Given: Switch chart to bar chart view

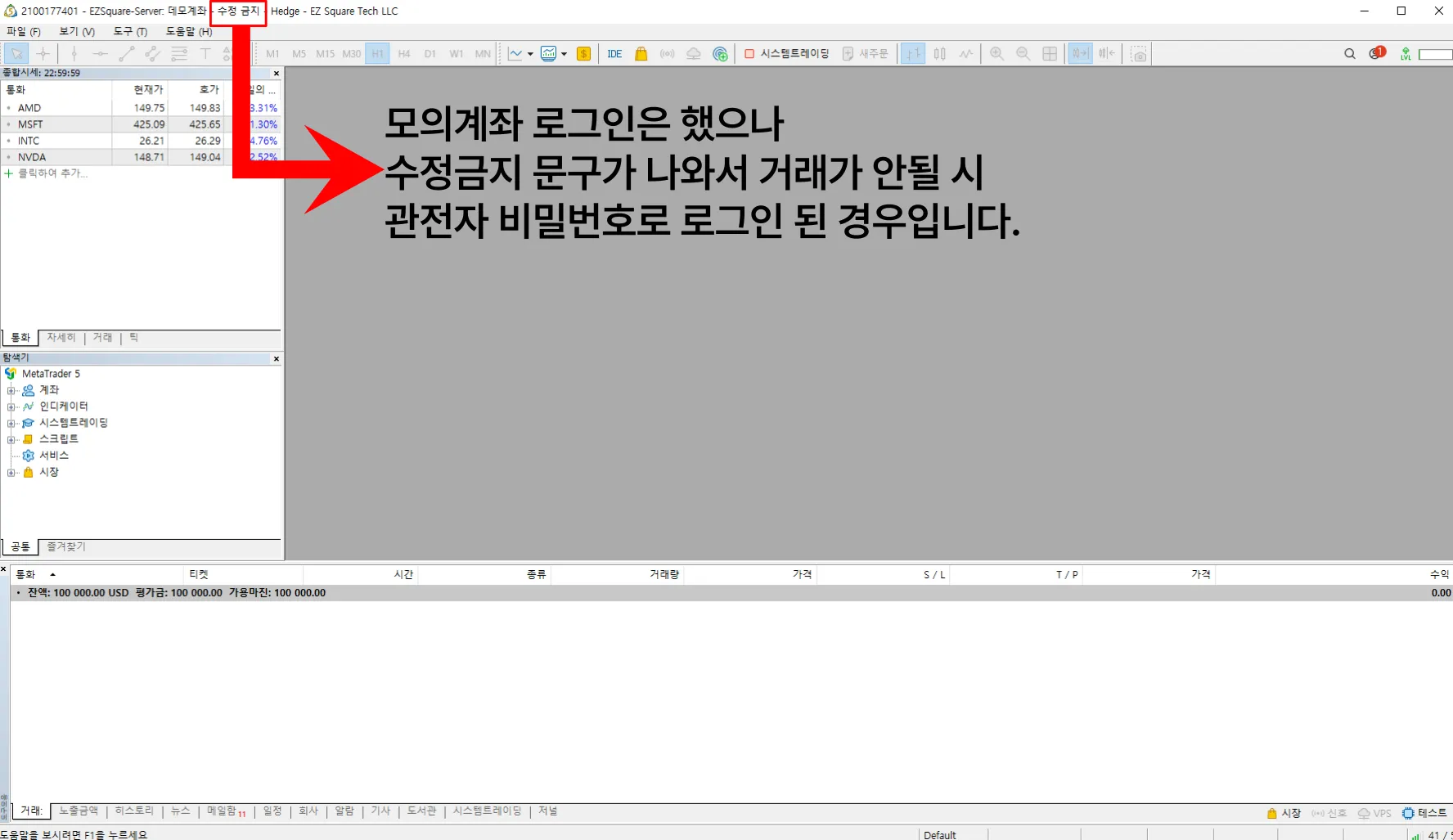Looking at the screenshot, I should [913, 54].
